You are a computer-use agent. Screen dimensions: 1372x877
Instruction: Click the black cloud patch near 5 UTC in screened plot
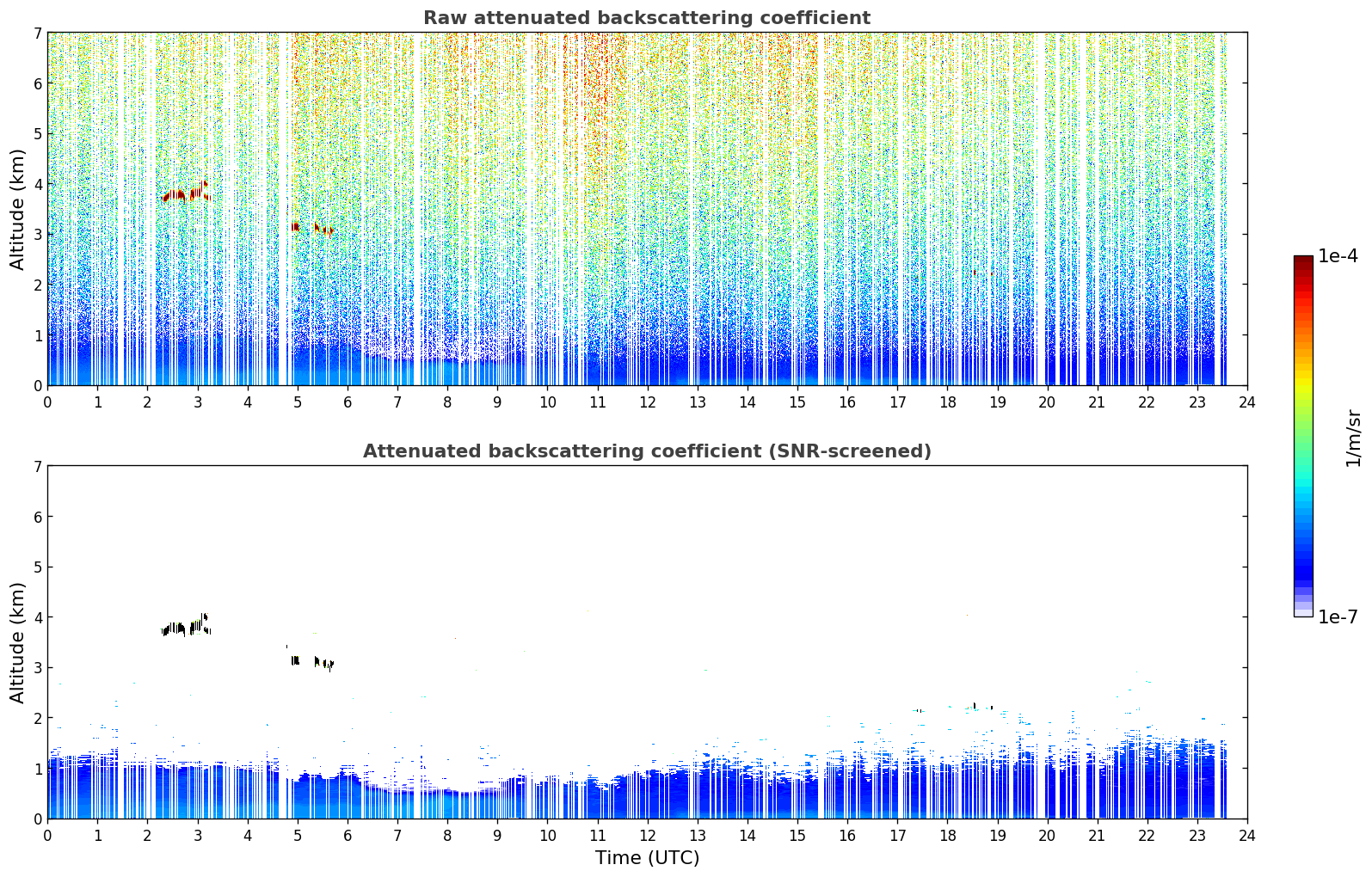tap(311, 661)
